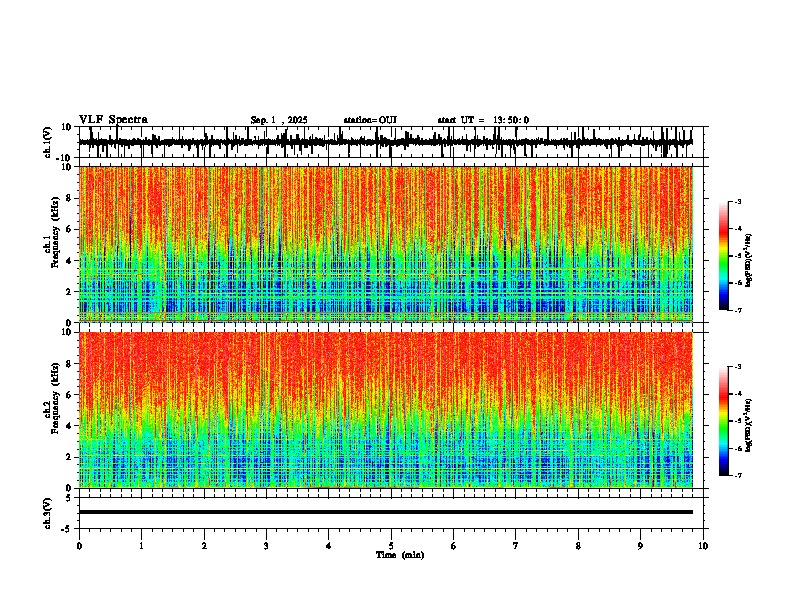This screenshot has width=792, height=612.
Task: Click the ch.1 spectrogram 6 kHz tick label
Action: 70,229
